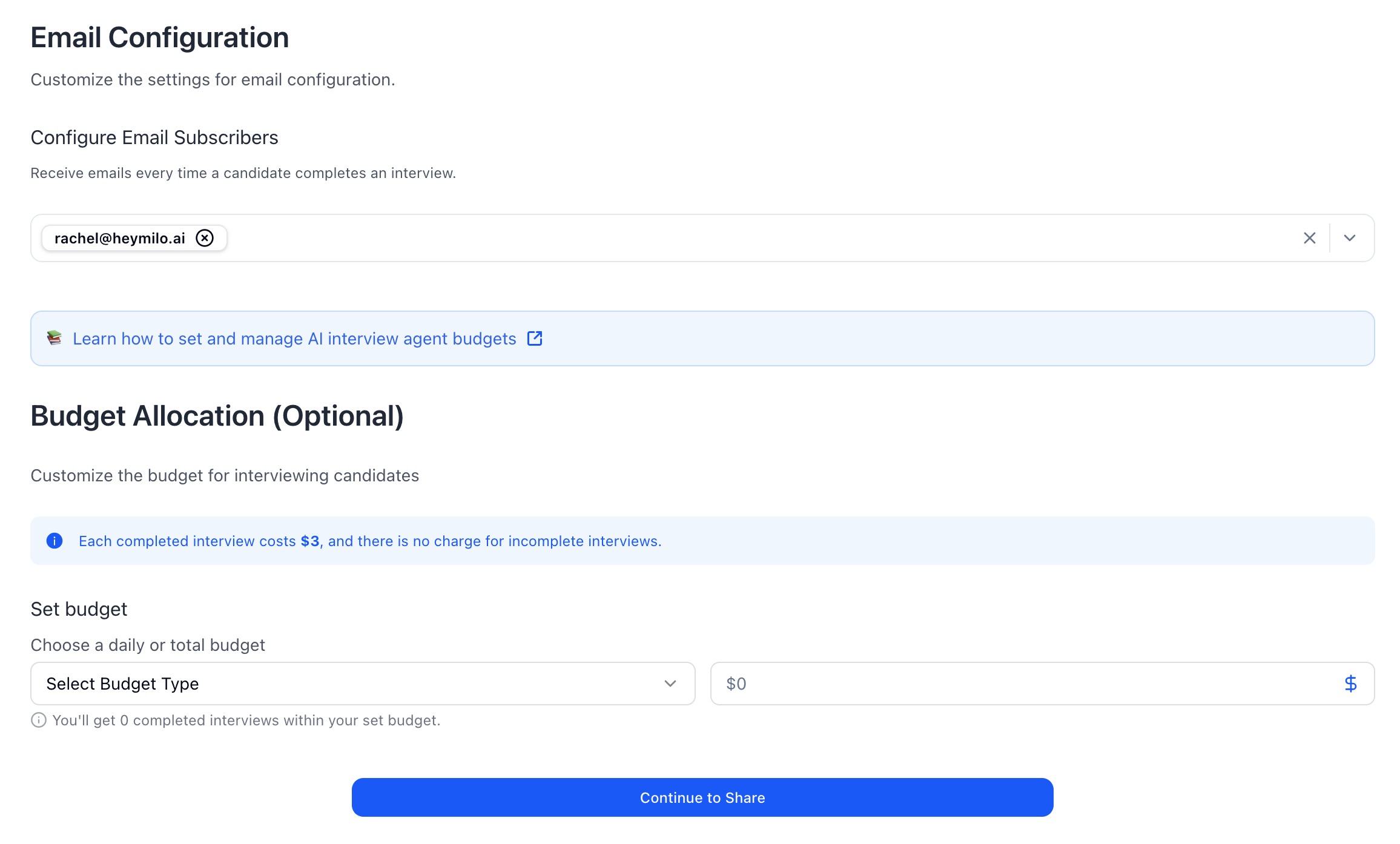1400x844 pixels.
Task: Click the completed interviews estimate text
Action: click(x=246, y=720)
